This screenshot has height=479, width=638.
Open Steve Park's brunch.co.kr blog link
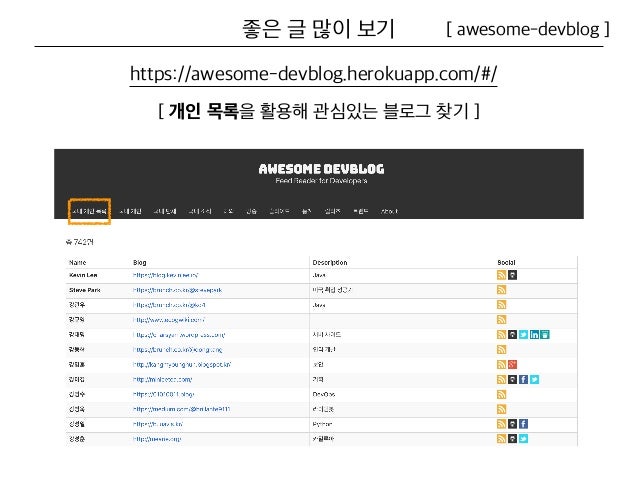[x=177, y=290]
